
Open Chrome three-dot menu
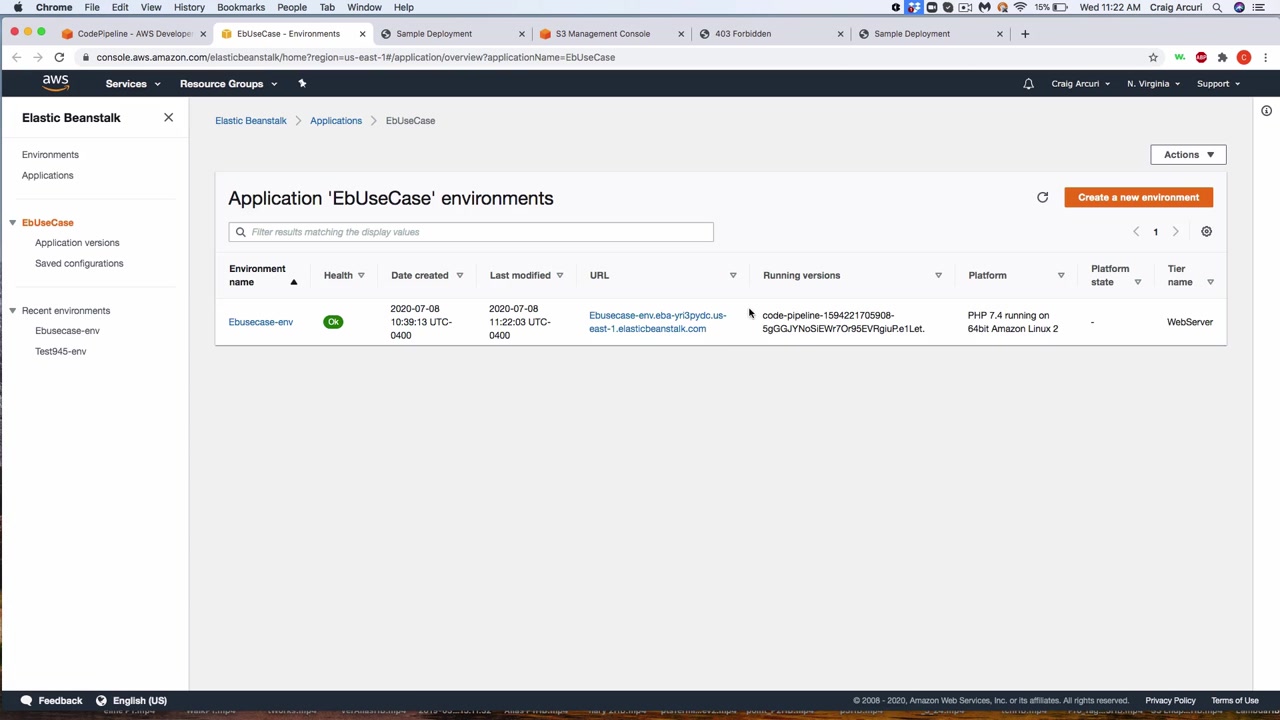(1265, 57)
